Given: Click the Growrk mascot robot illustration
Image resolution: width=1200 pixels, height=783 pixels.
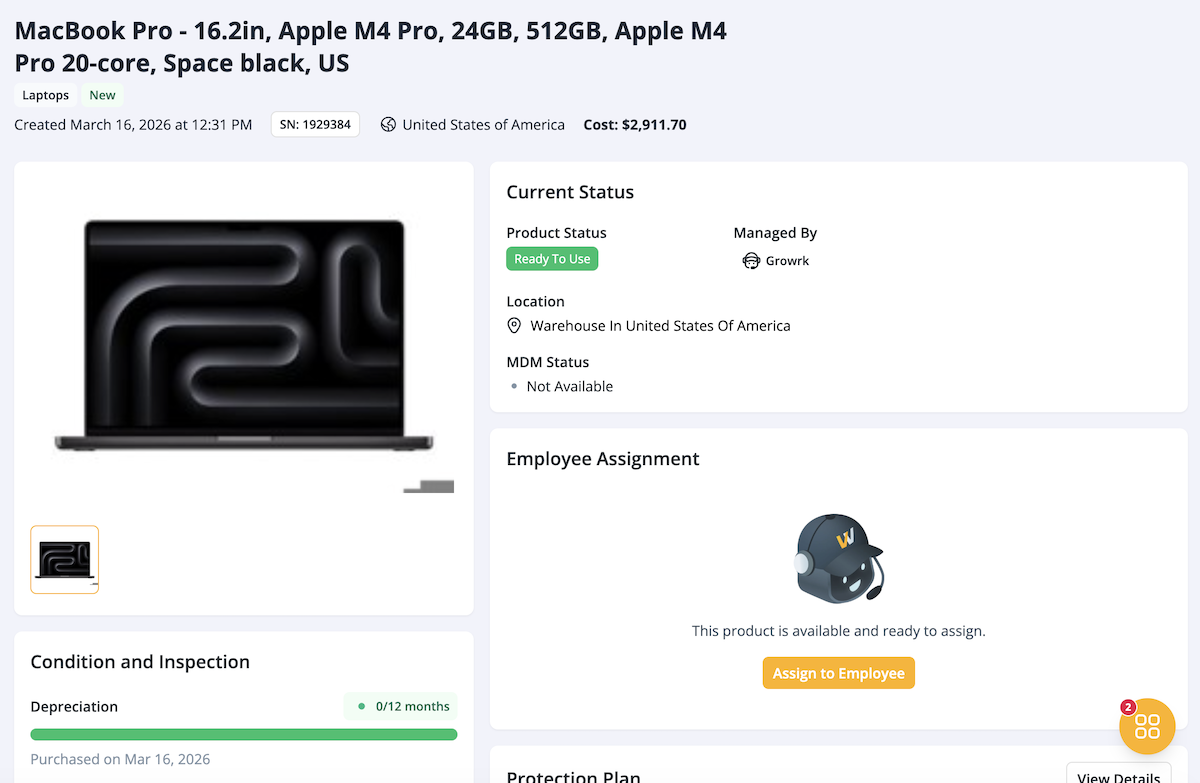Looking at the screenshot, I should (838, 558).
